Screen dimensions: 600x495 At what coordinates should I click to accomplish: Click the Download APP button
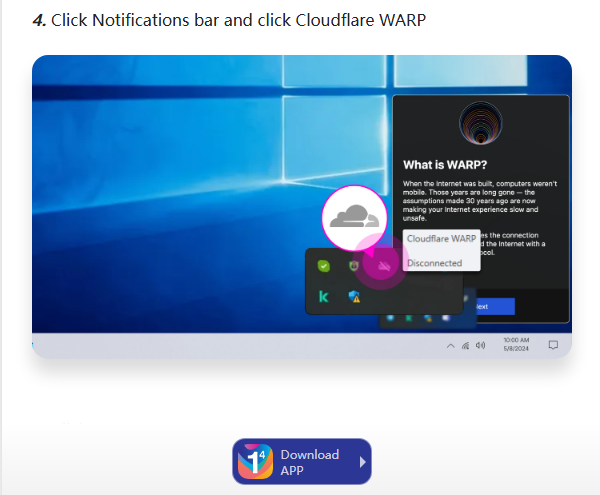click(x=302, y=461)
